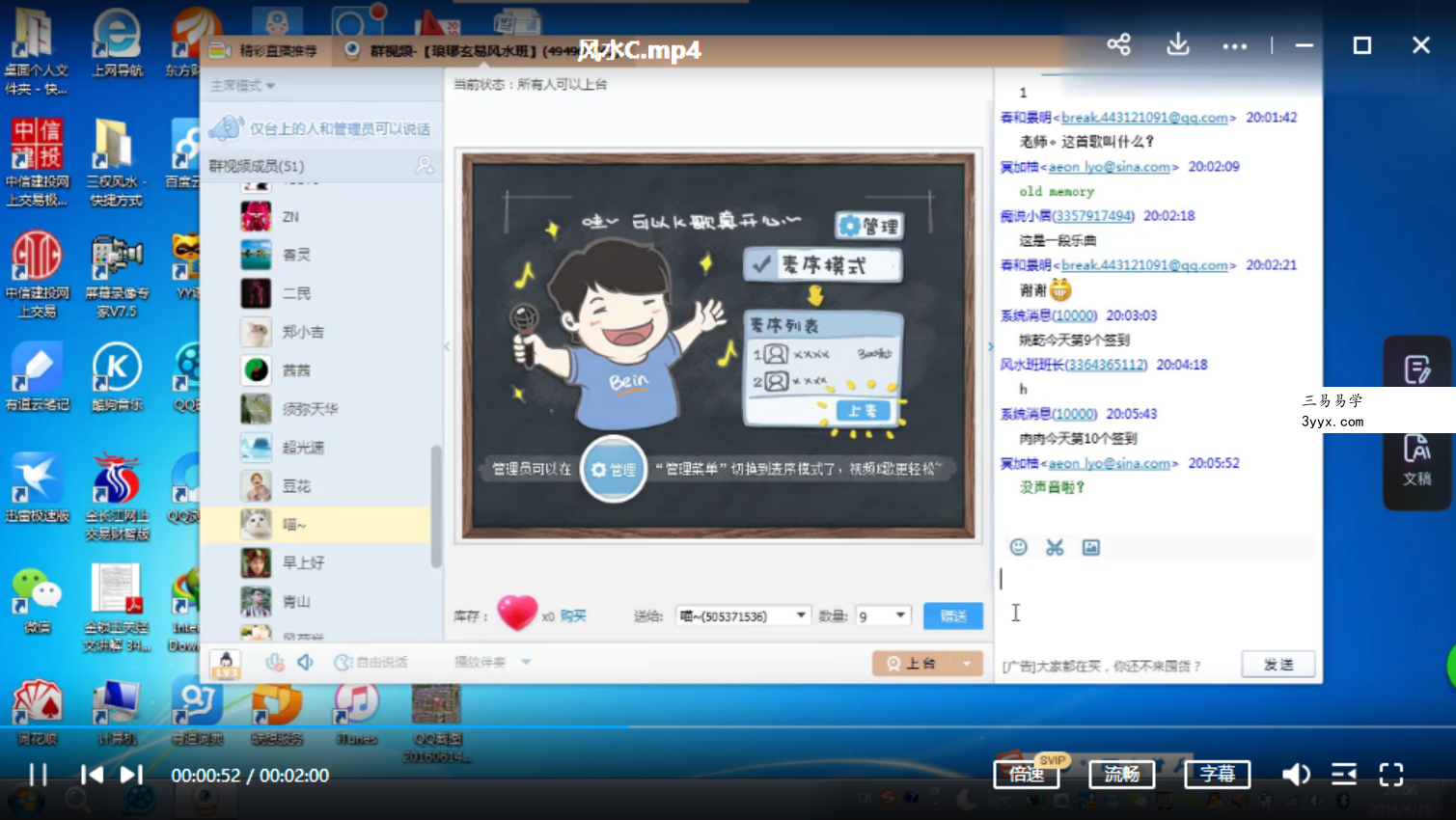
Task: Open the aeon_lyo@sina.com link at 20:02:09
Action: click(x=1110, y=167)
